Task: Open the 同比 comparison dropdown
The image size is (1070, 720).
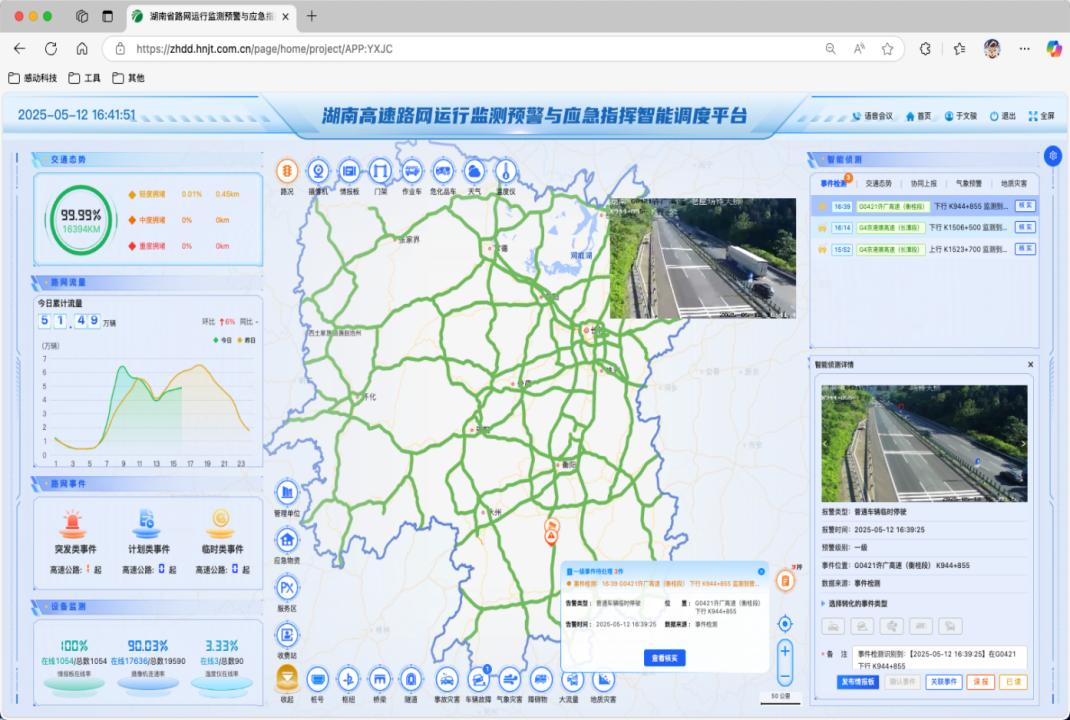Action: pos(247,322)
